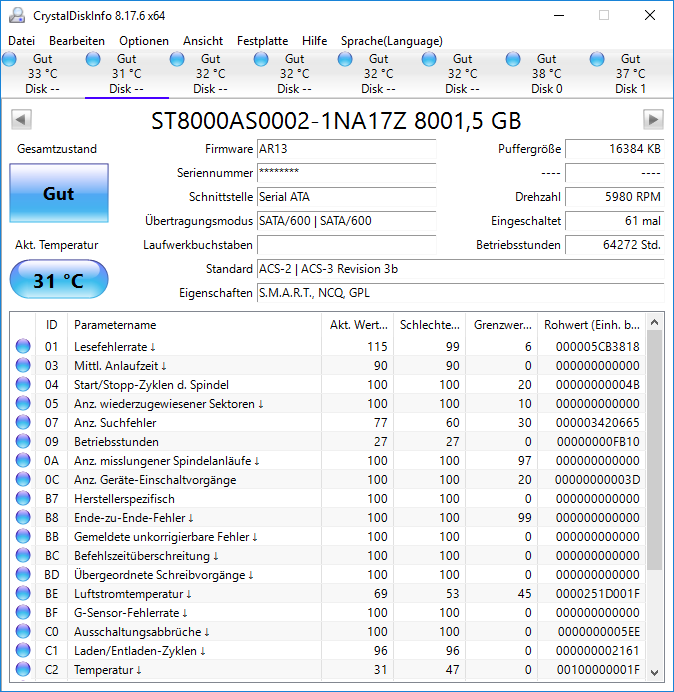Screen dimensions: 674x692
Task: Click status orb for Temperatur row C2
Action: [x=23, y=669]
